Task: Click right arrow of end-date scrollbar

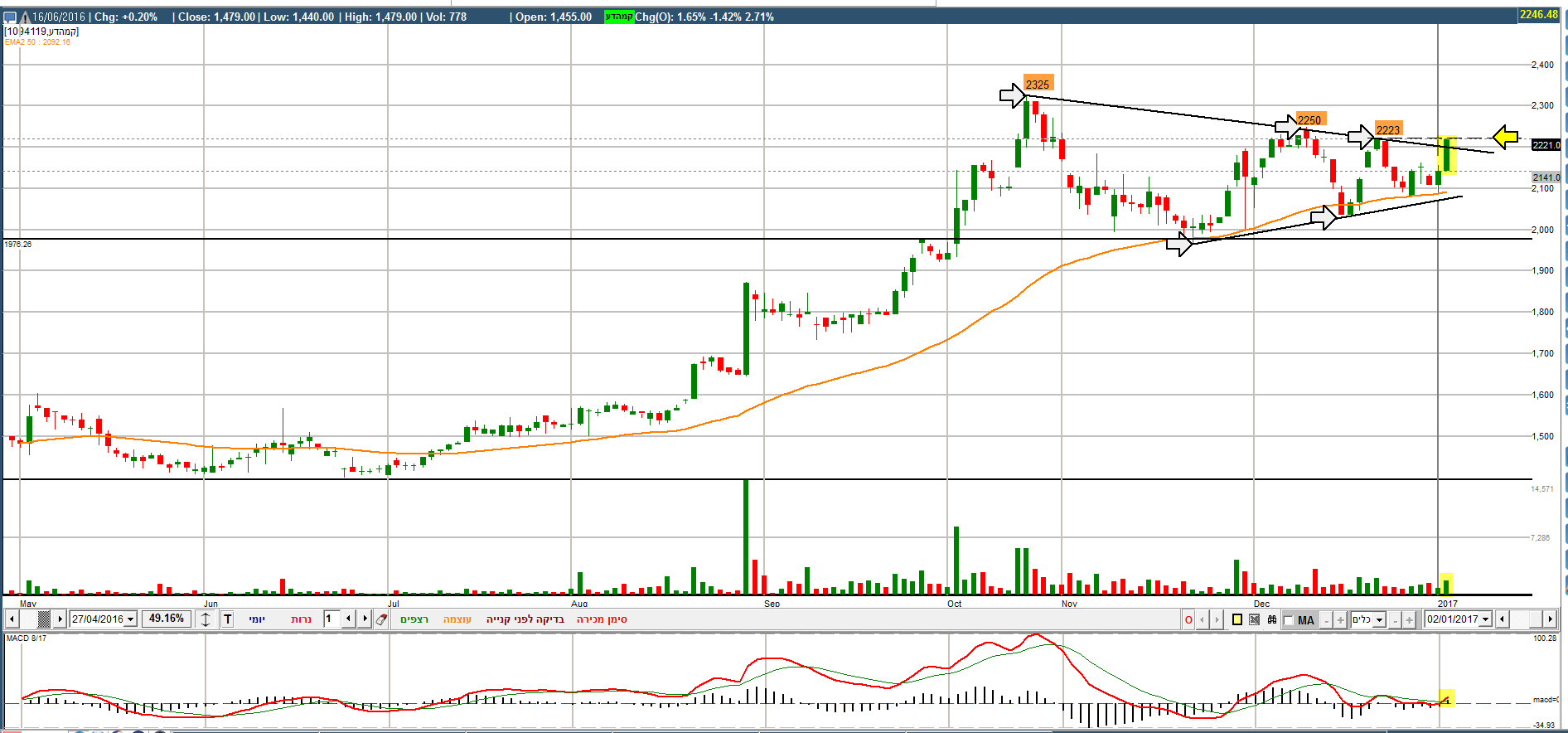Action: pos(1550,619)
